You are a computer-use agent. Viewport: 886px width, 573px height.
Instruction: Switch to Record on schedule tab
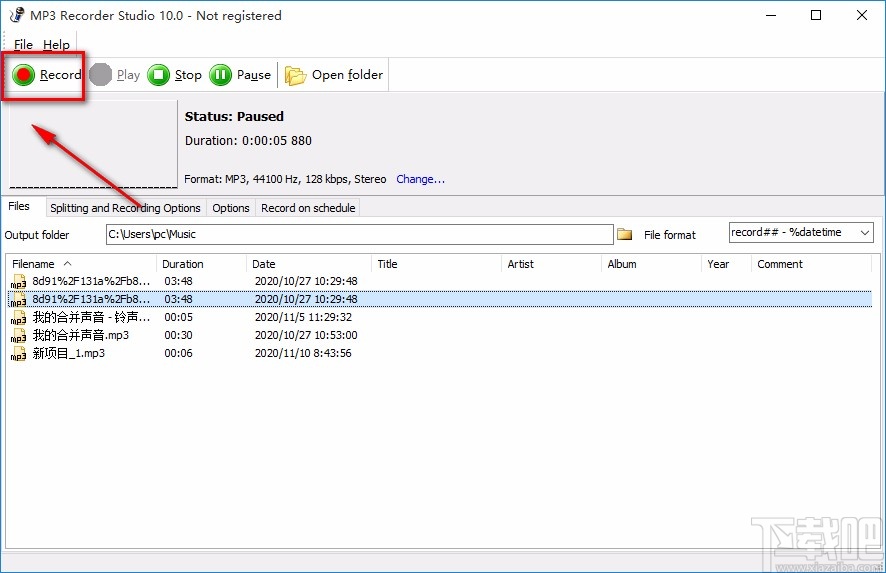pyautogui.click(x=308, y=208)
